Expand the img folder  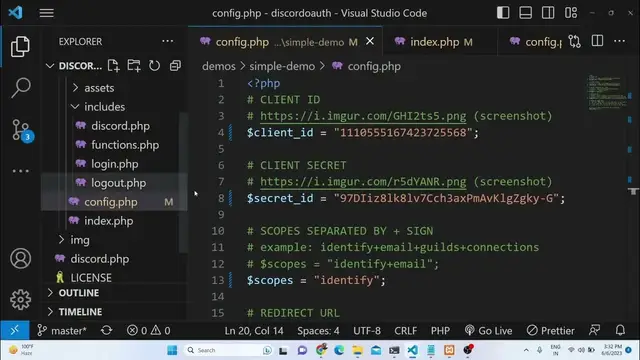(x=80, y=240)
